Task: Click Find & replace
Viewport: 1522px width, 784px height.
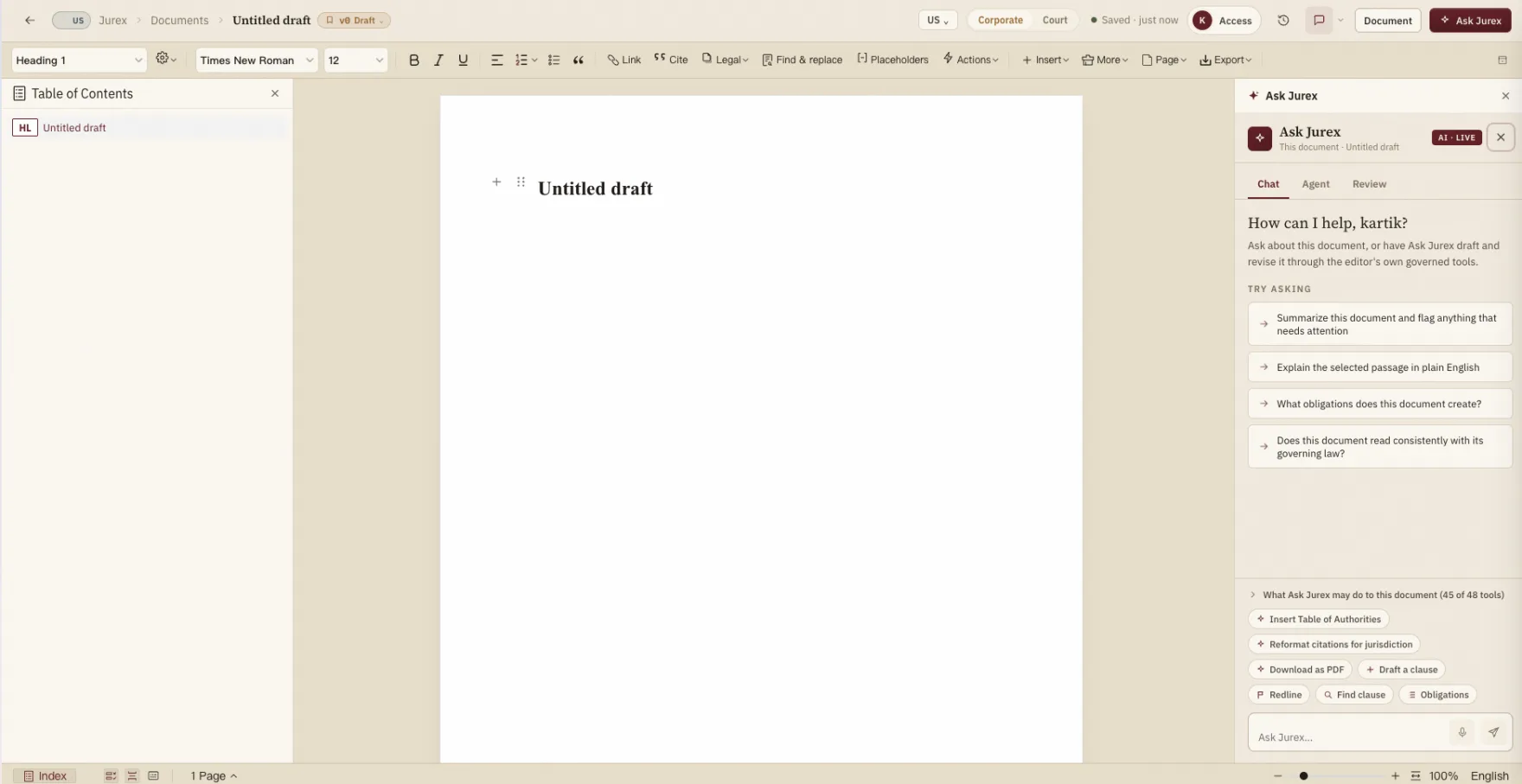Action: pos(802,60)
